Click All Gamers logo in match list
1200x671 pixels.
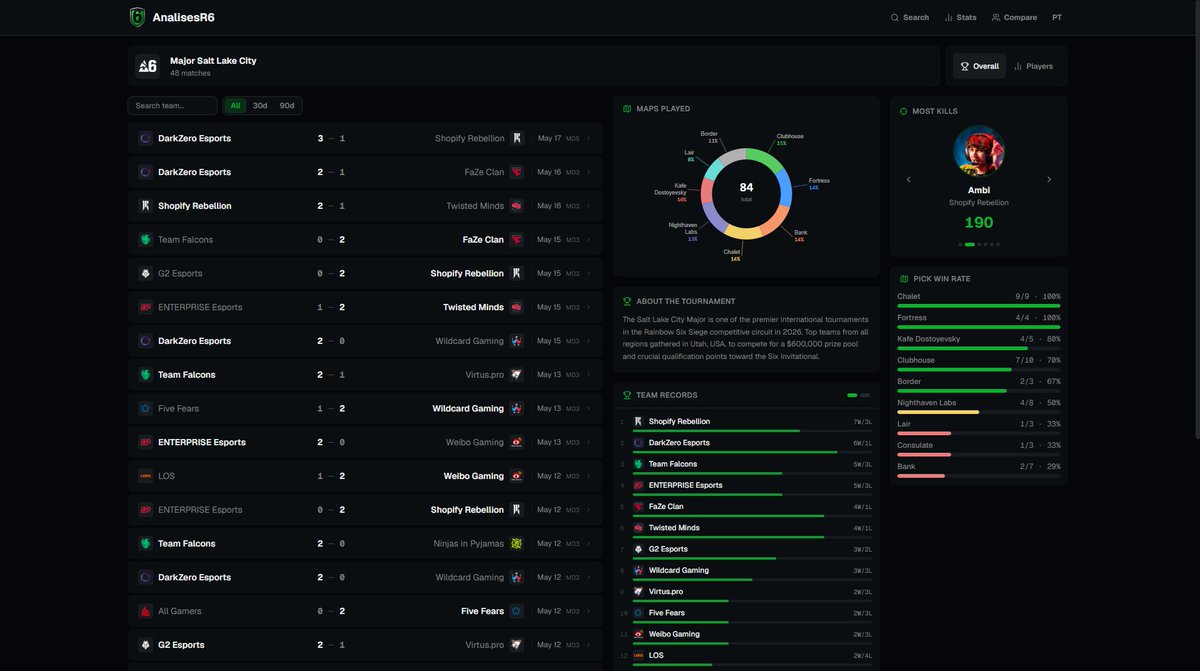[x=145, y=611]
